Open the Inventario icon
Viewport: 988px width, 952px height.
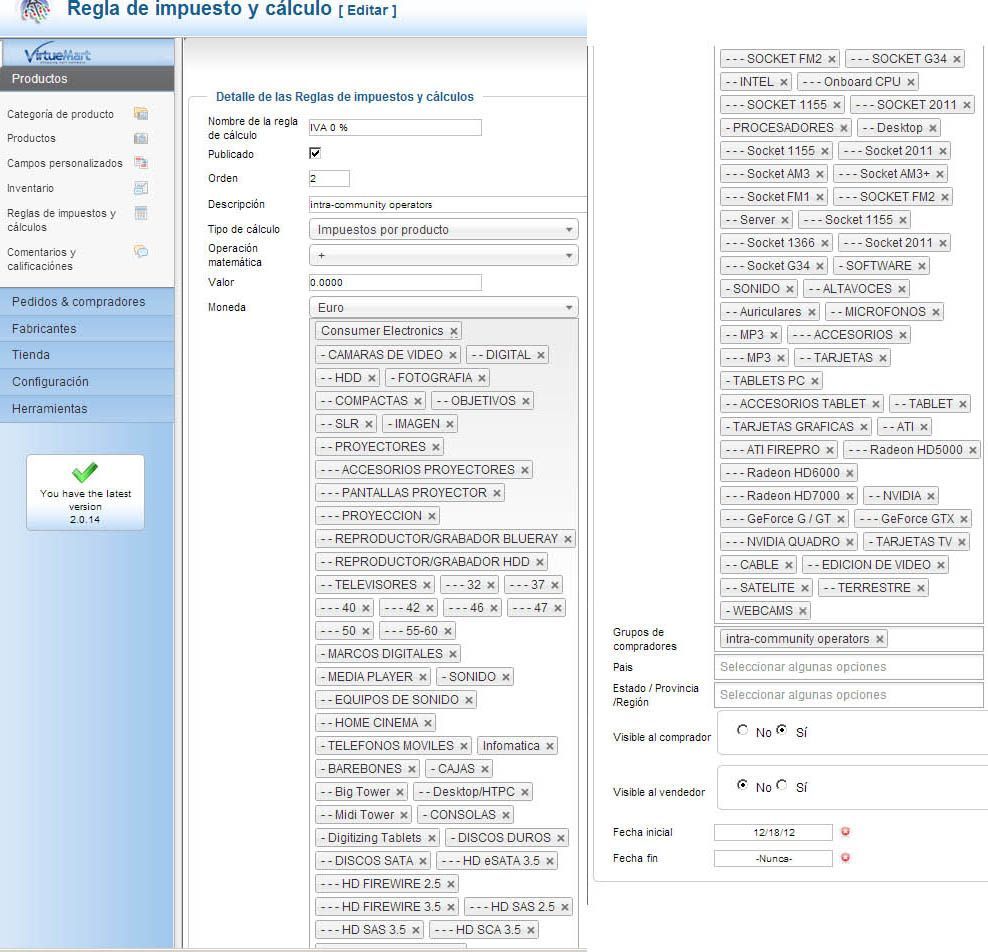point(141,188)
